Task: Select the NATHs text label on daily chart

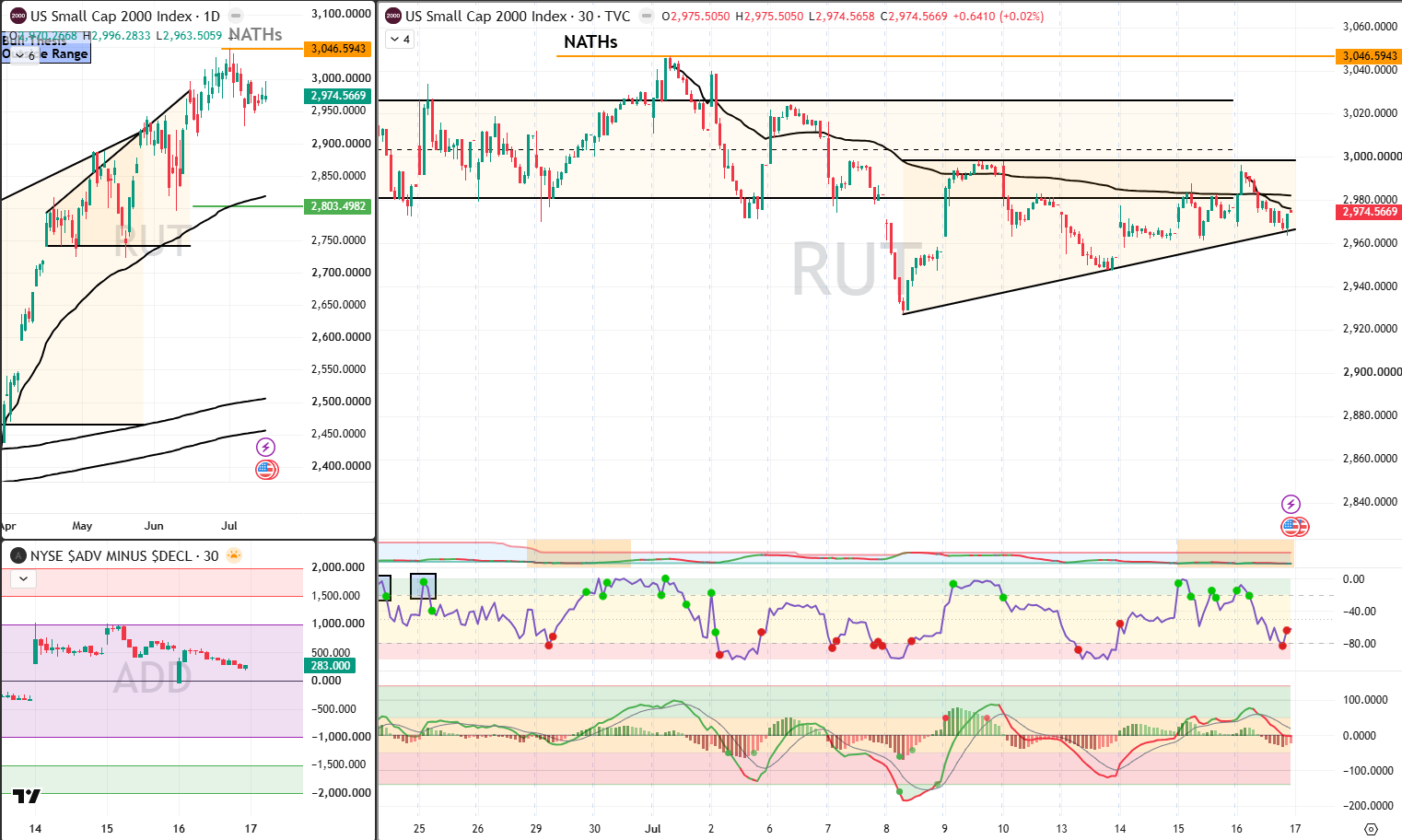Action: point(255,35)
